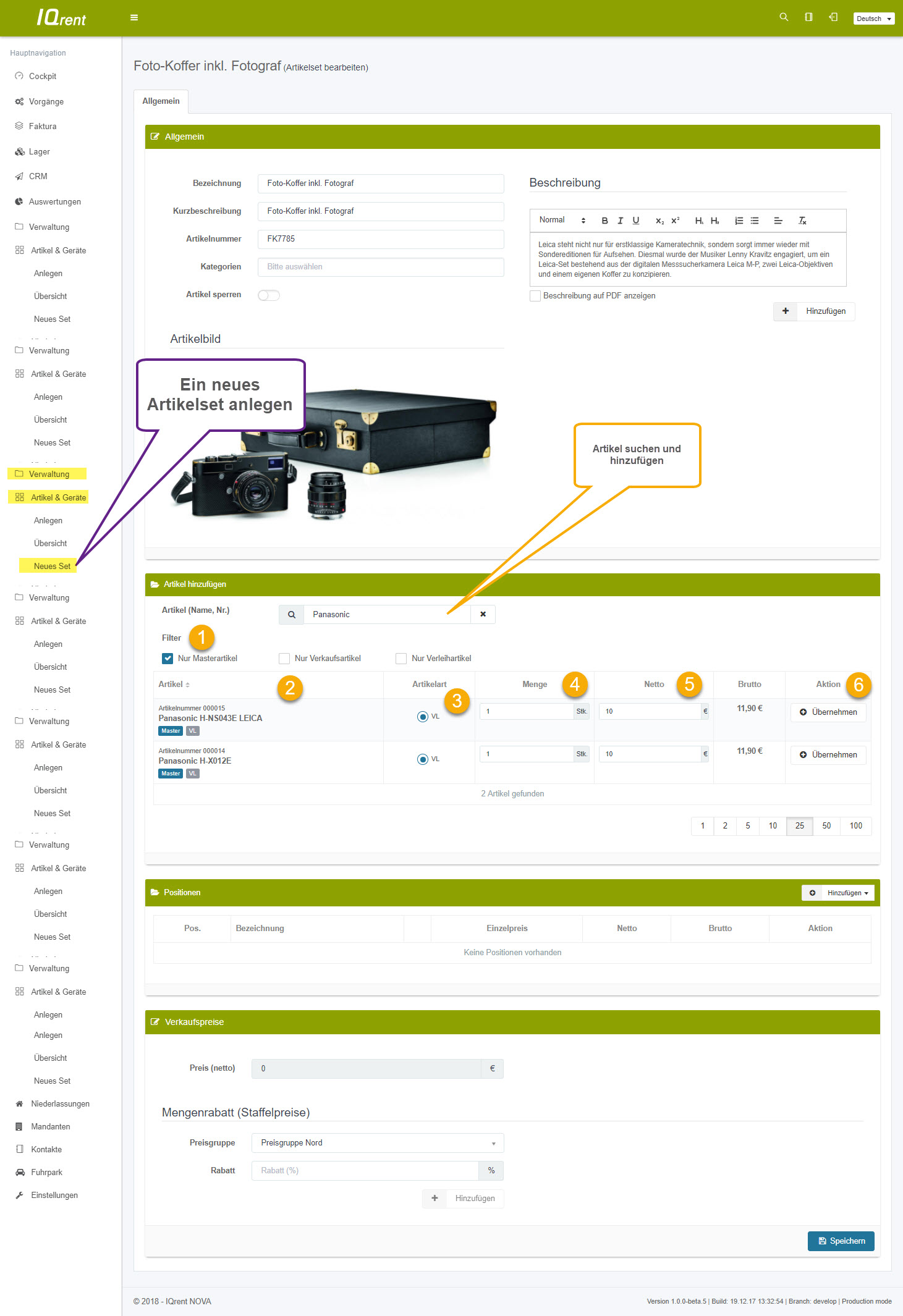Viewport: 903px width, 1316px height.
Task: Open Lager in the sidebar
Action: [x=39, y=151]
